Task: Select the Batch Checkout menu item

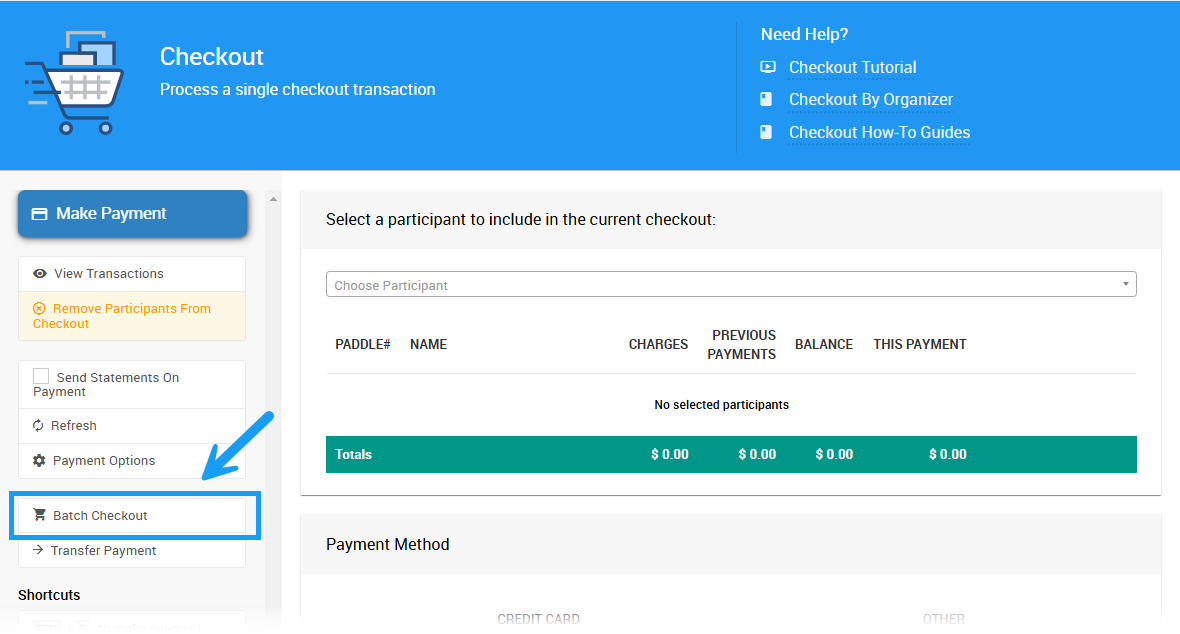Action: pos(100,516)
